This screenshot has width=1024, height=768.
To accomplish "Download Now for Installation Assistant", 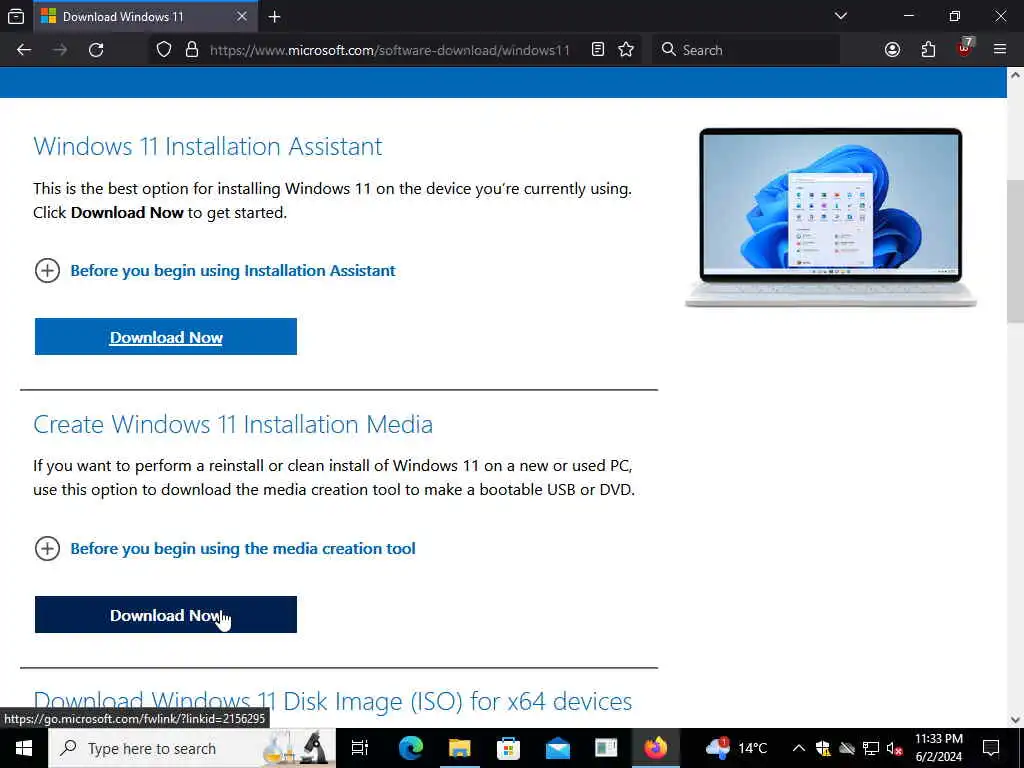I will (x=166, y=337).
